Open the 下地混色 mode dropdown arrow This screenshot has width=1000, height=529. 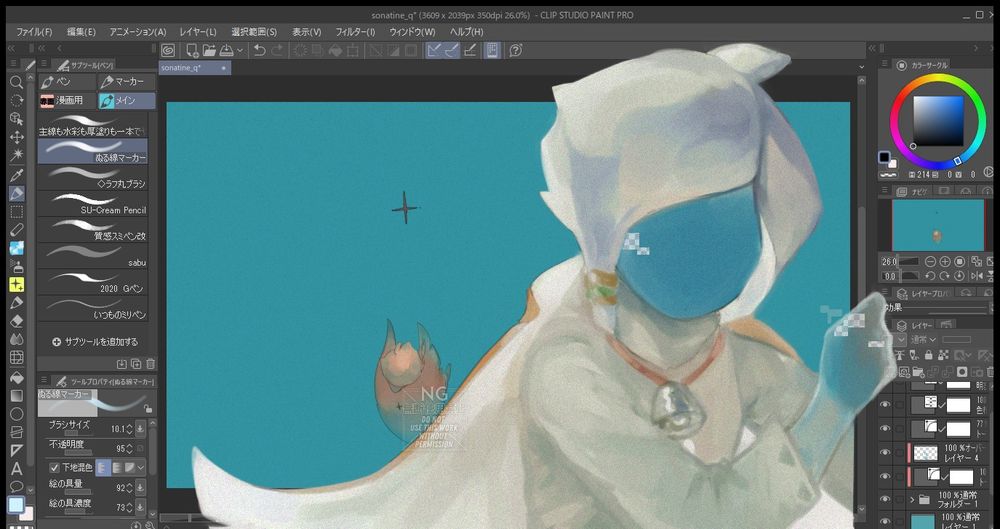tap(140, 468)
